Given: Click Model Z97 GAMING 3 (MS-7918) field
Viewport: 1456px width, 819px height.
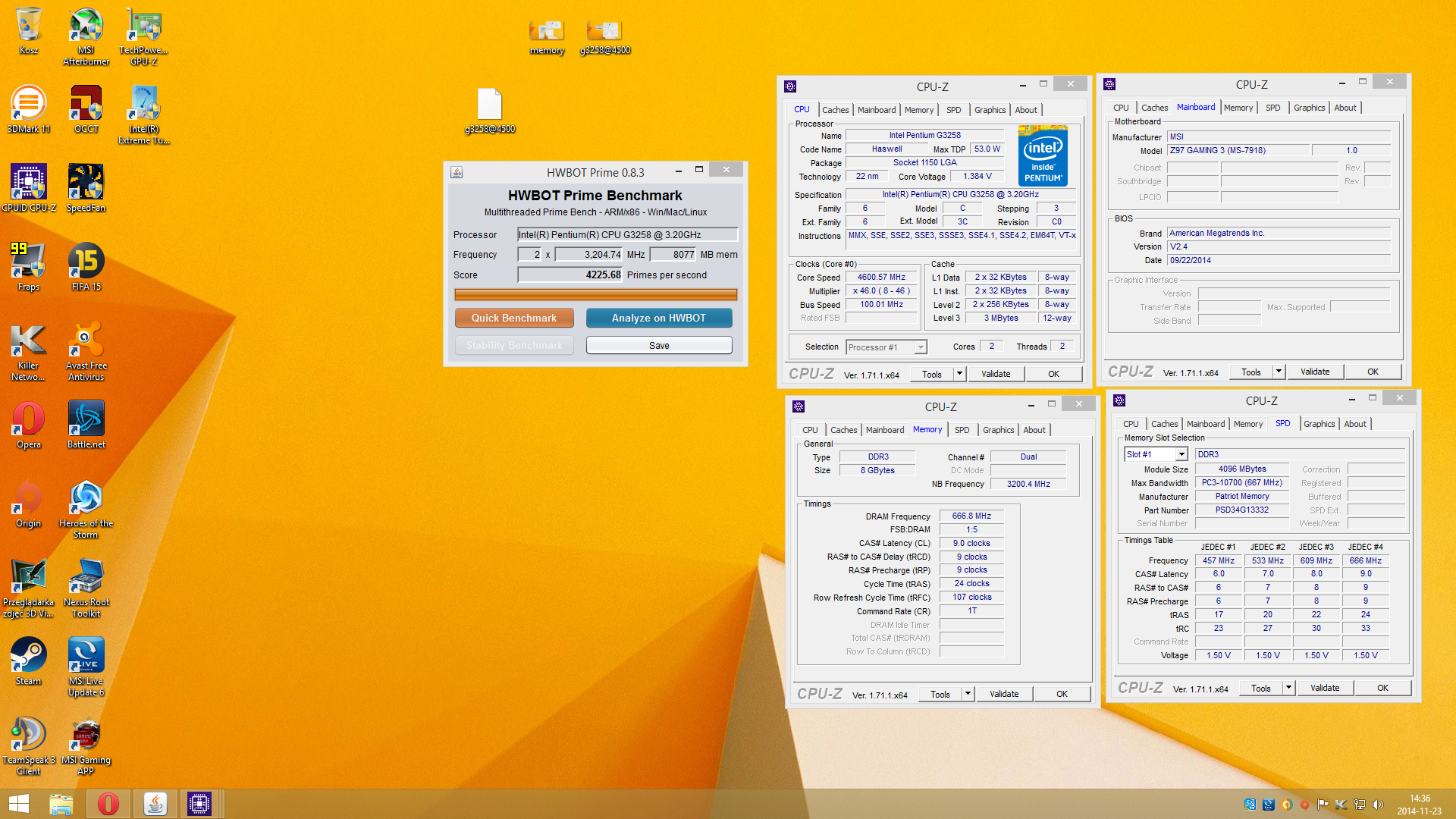Looking at the screenshot, I should click(1238, 150).
